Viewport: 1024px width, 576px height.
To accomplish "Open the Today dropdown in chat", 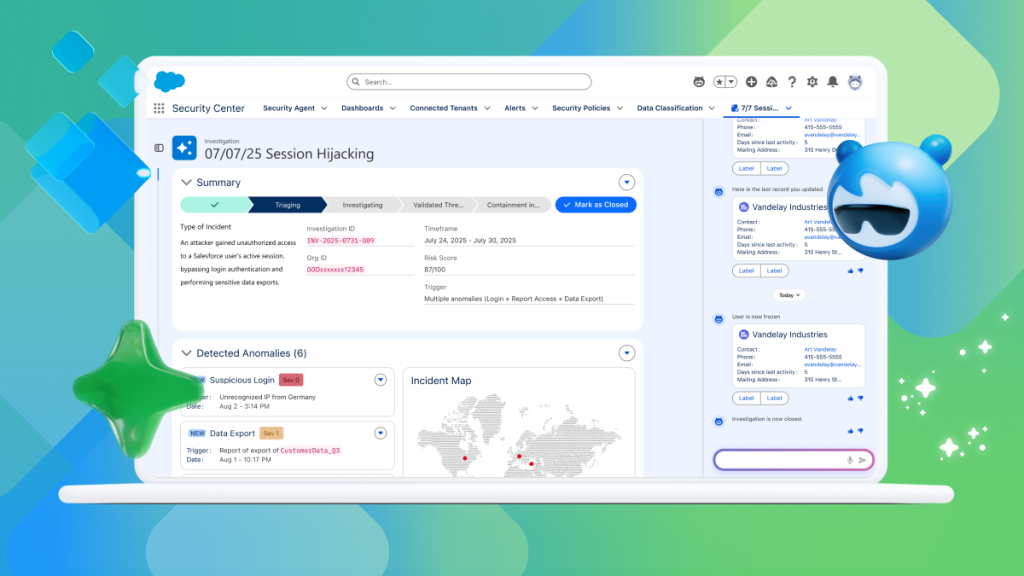I will [x=790, y=295].
